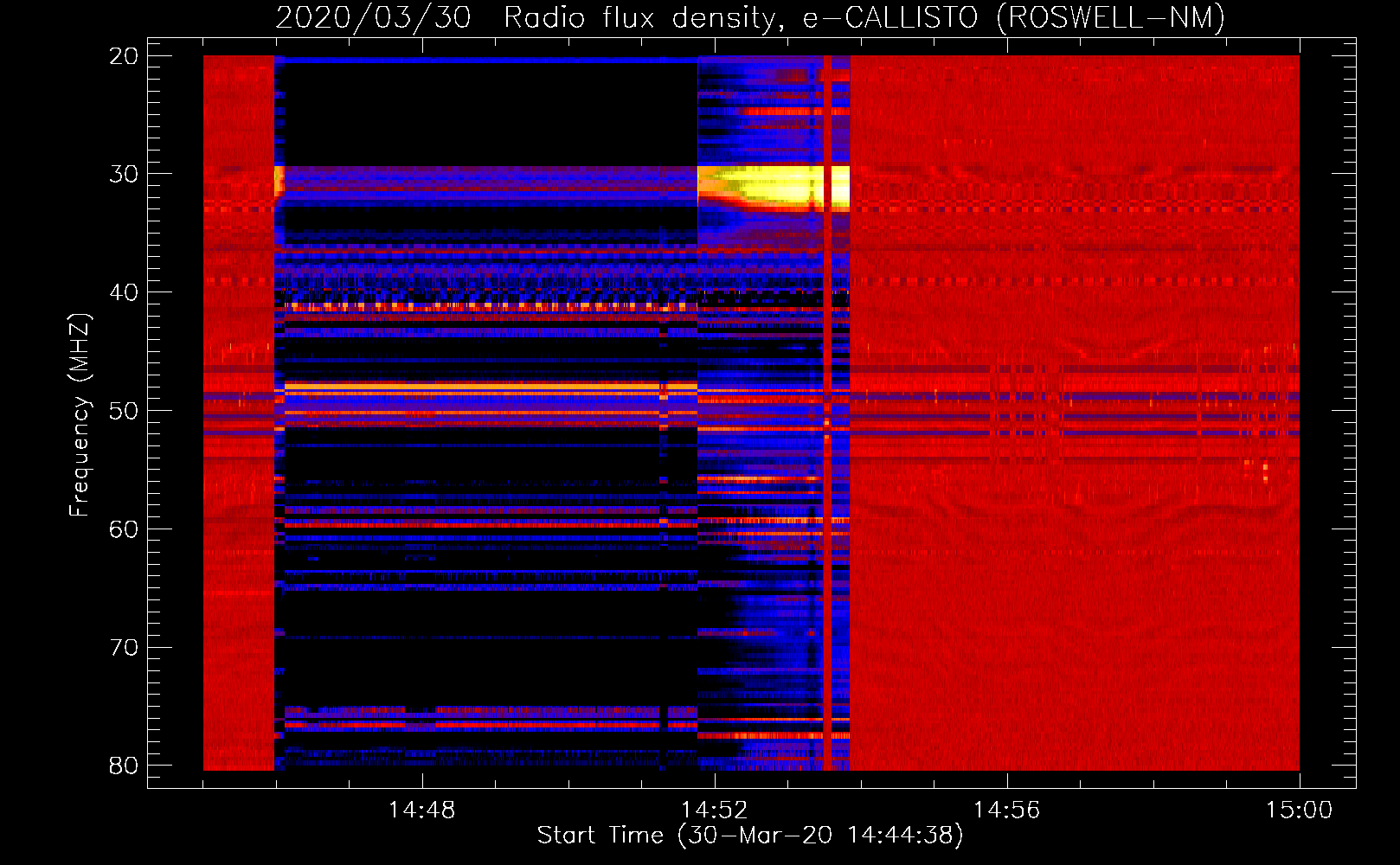
Task: Click the 80 MHz frequency tick label
Action: click(124, 766)
